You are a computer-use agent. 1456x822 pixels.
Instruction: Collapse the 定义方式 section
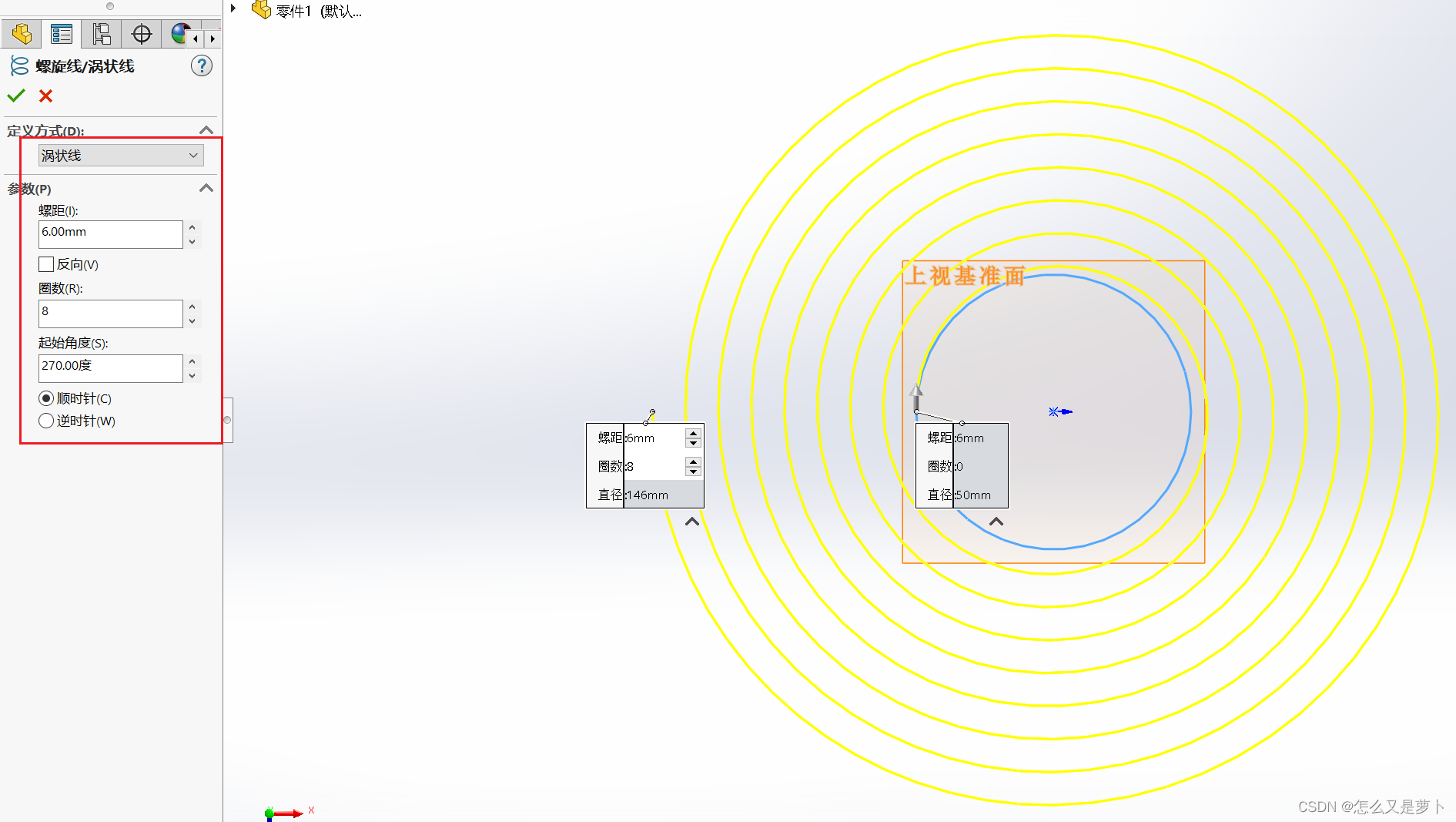tap(206, 130)
